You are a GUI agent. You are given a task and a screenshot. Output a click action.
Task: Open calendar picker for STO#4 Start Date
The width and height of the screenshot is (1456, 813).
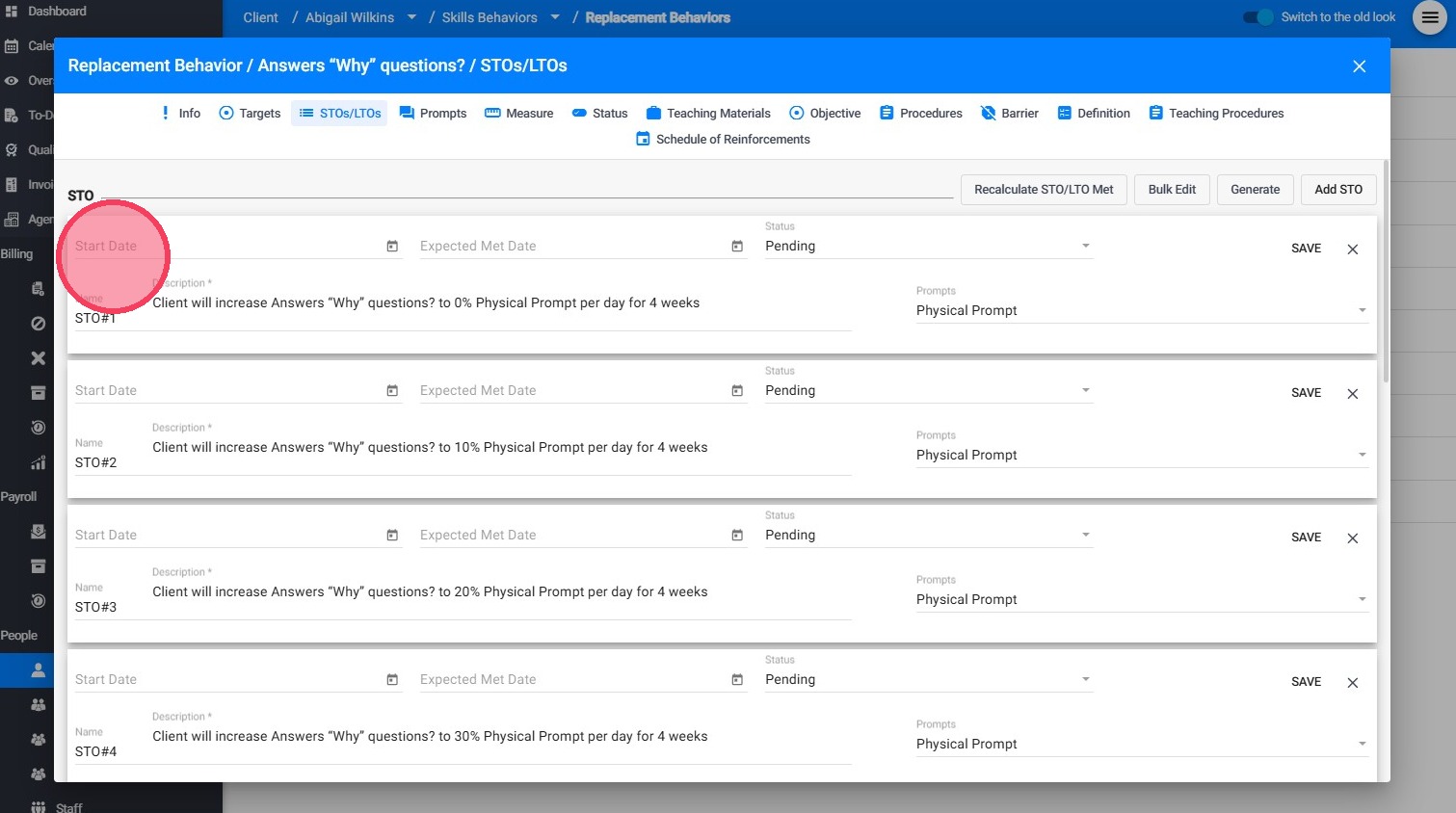click(x=392, y=680)
